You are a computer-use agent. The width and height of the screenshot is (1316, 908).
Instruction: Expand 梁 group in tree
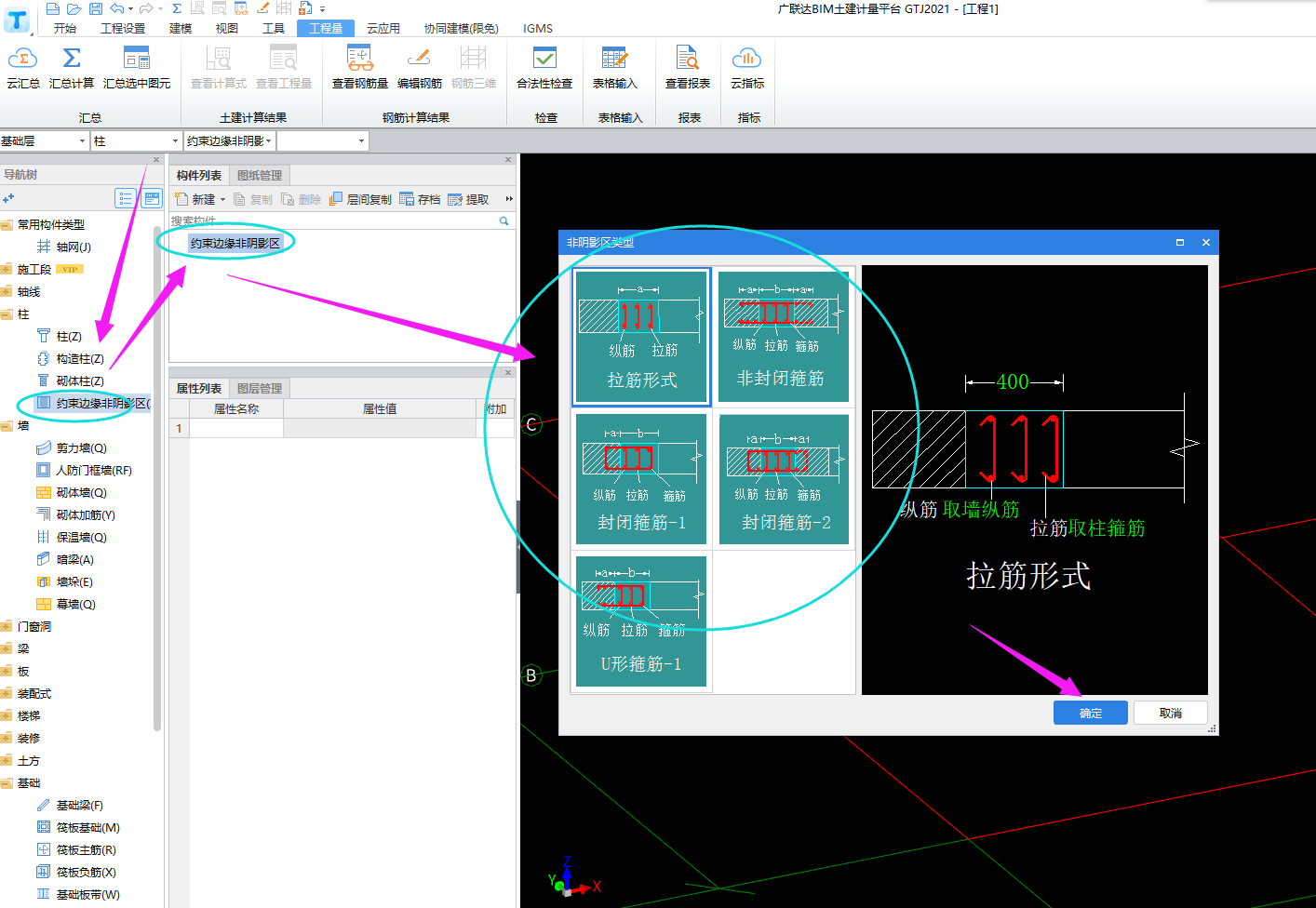tap(7, 649)
